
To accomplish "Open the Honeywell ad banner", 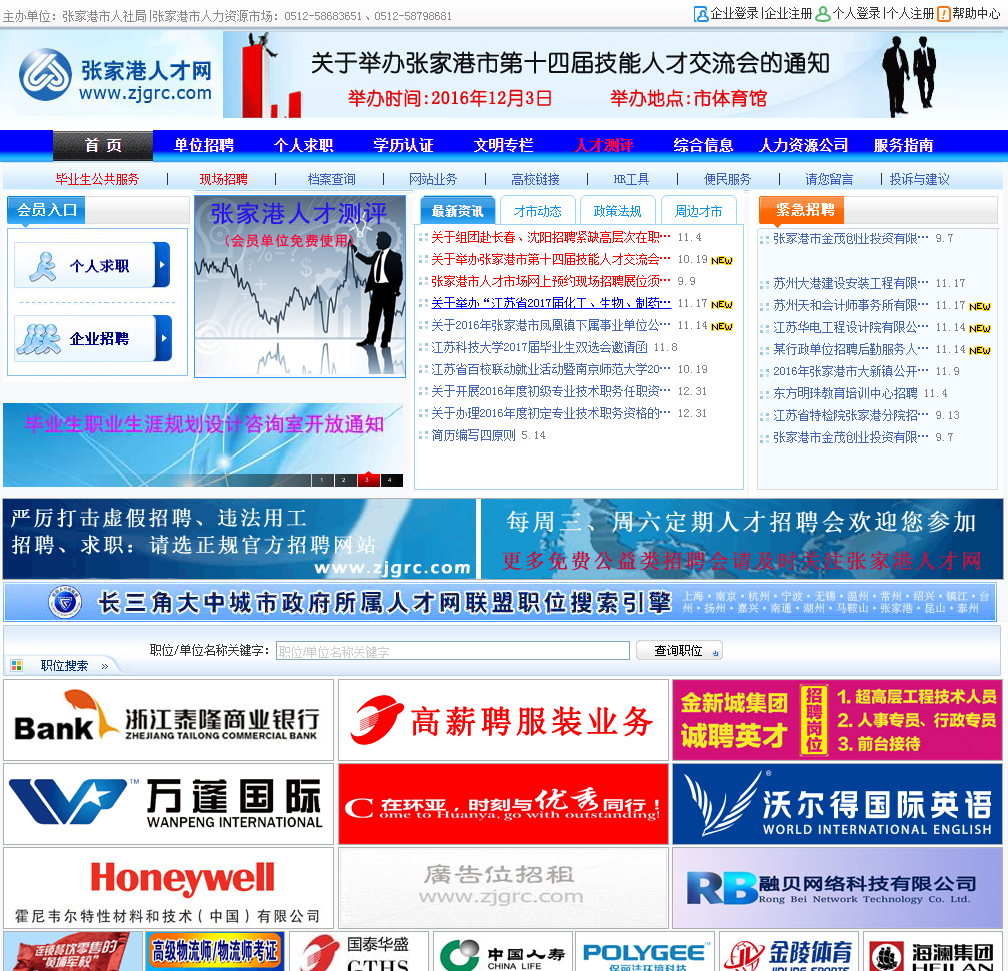I will point(168,887).
